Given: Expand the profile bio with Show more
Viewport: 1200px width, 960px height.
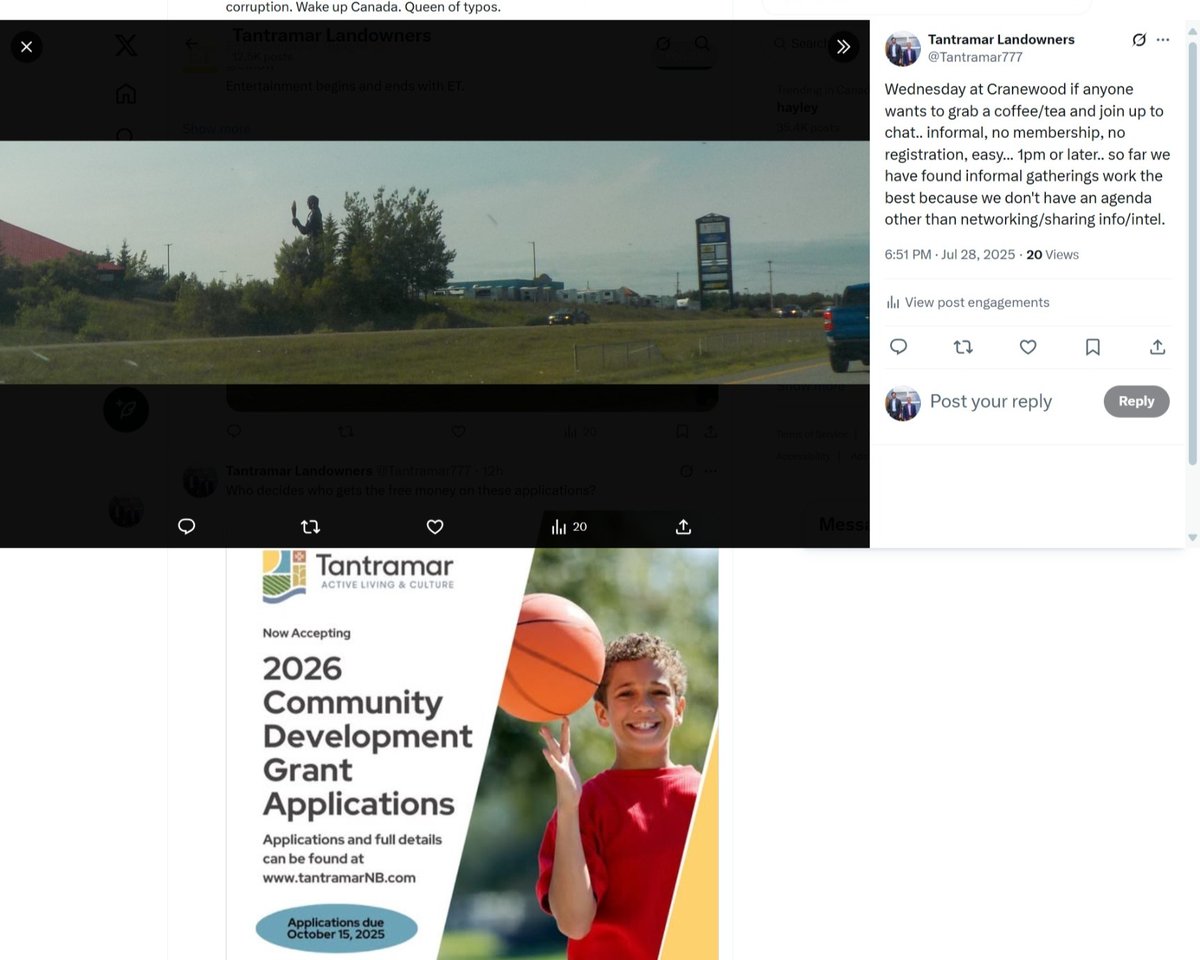Looking at the screenshot, I should point(215,128).
